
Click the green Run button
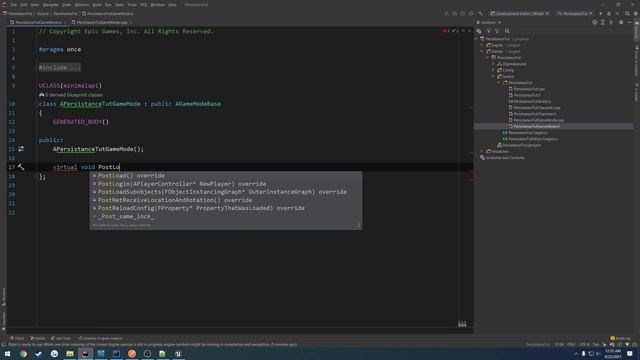click(x=600, y=13)
